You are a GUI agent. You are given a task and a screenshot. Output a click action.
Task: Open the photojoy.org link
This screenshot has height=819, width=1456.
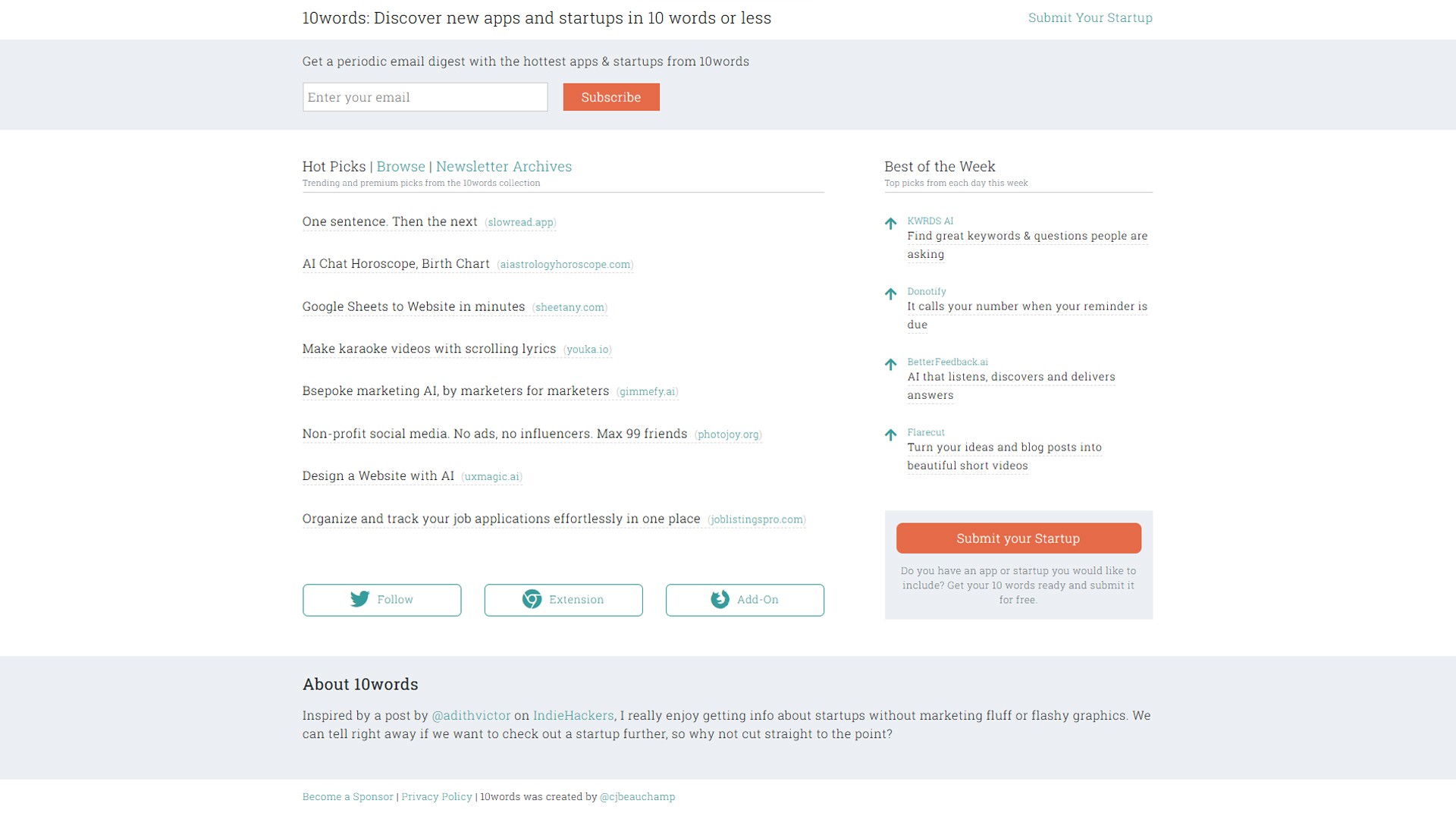(x=728, y=435)
